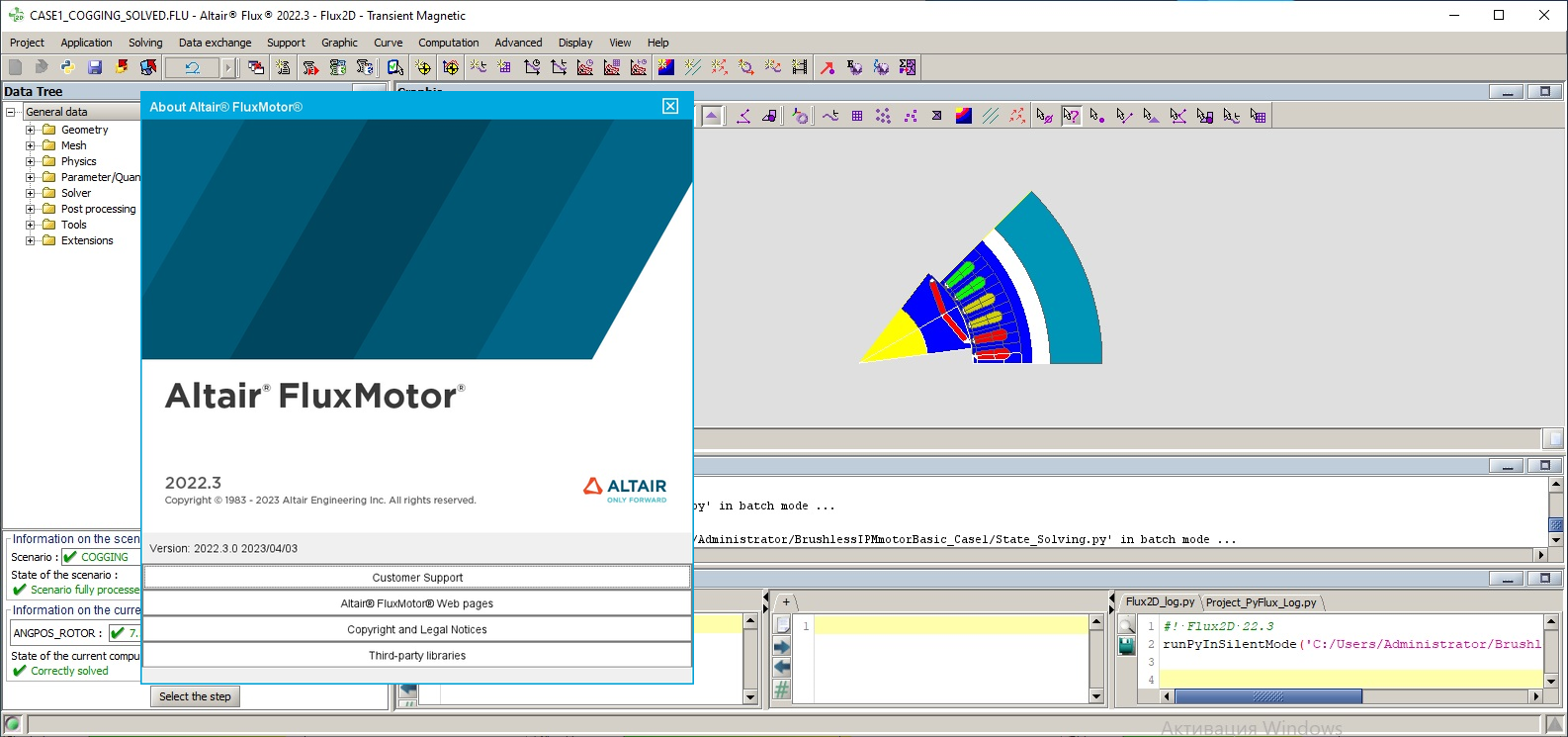Click the green hash comment icon
Image resolution: width=1568 pixels, height=737 pixels.
coord(782,690)
